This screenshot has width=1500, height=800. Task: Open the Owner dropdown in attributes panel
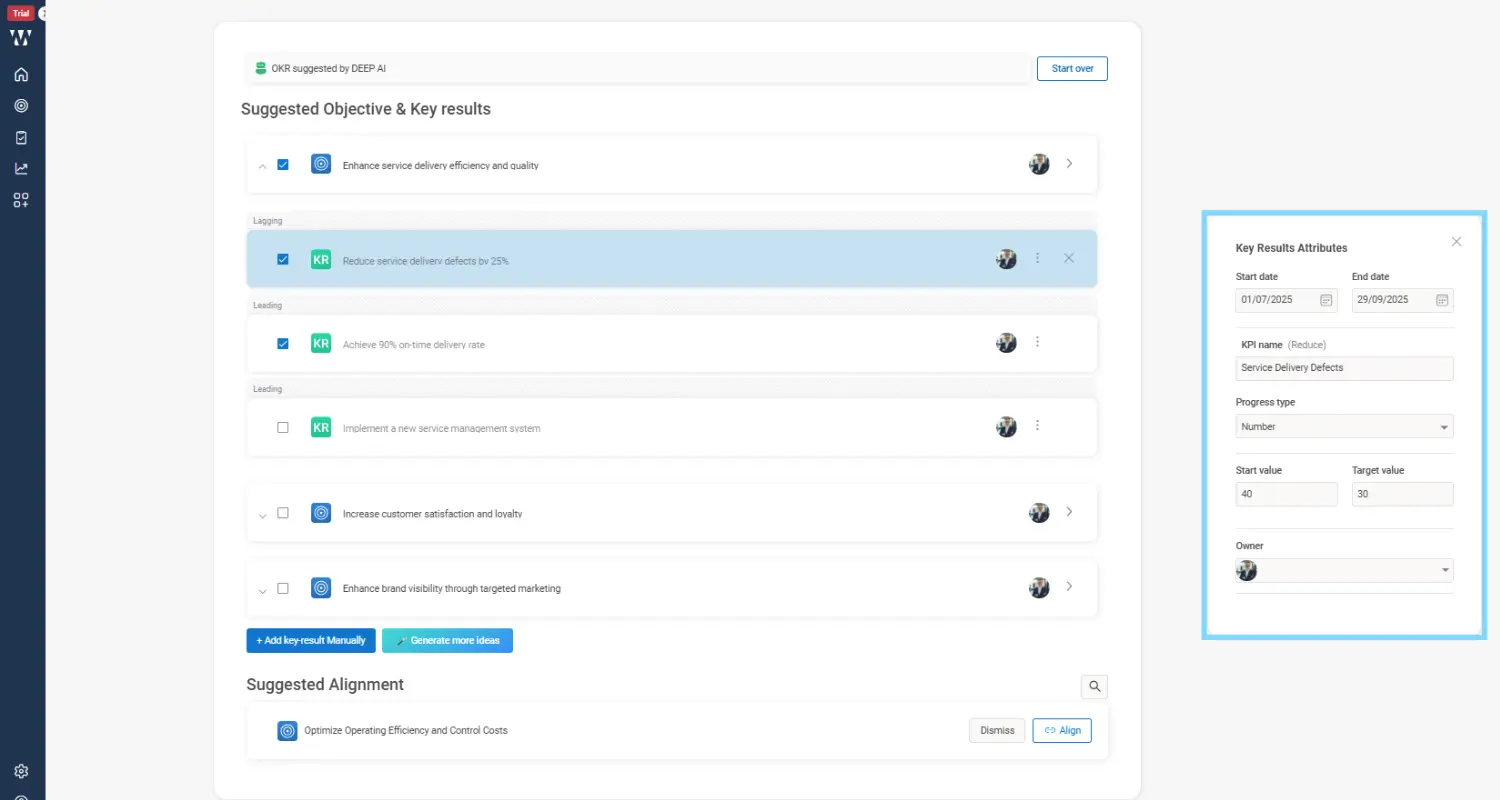point(1344,570)
